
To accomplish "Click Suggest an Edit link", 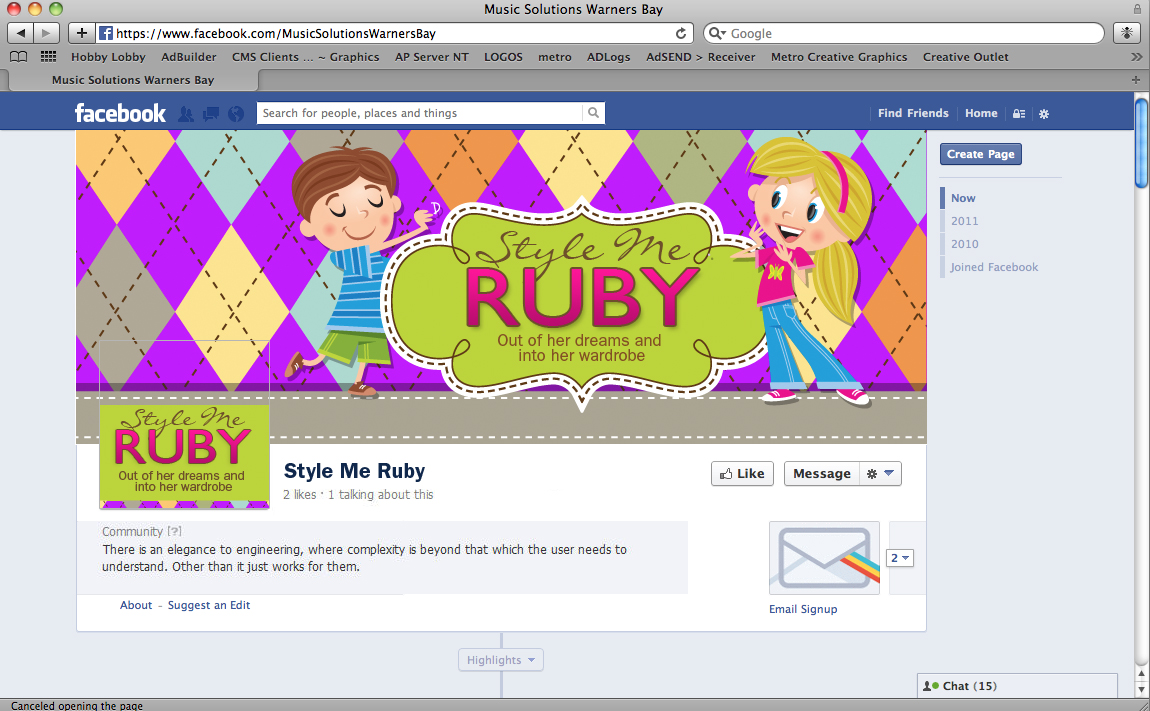I will point(209,605).
